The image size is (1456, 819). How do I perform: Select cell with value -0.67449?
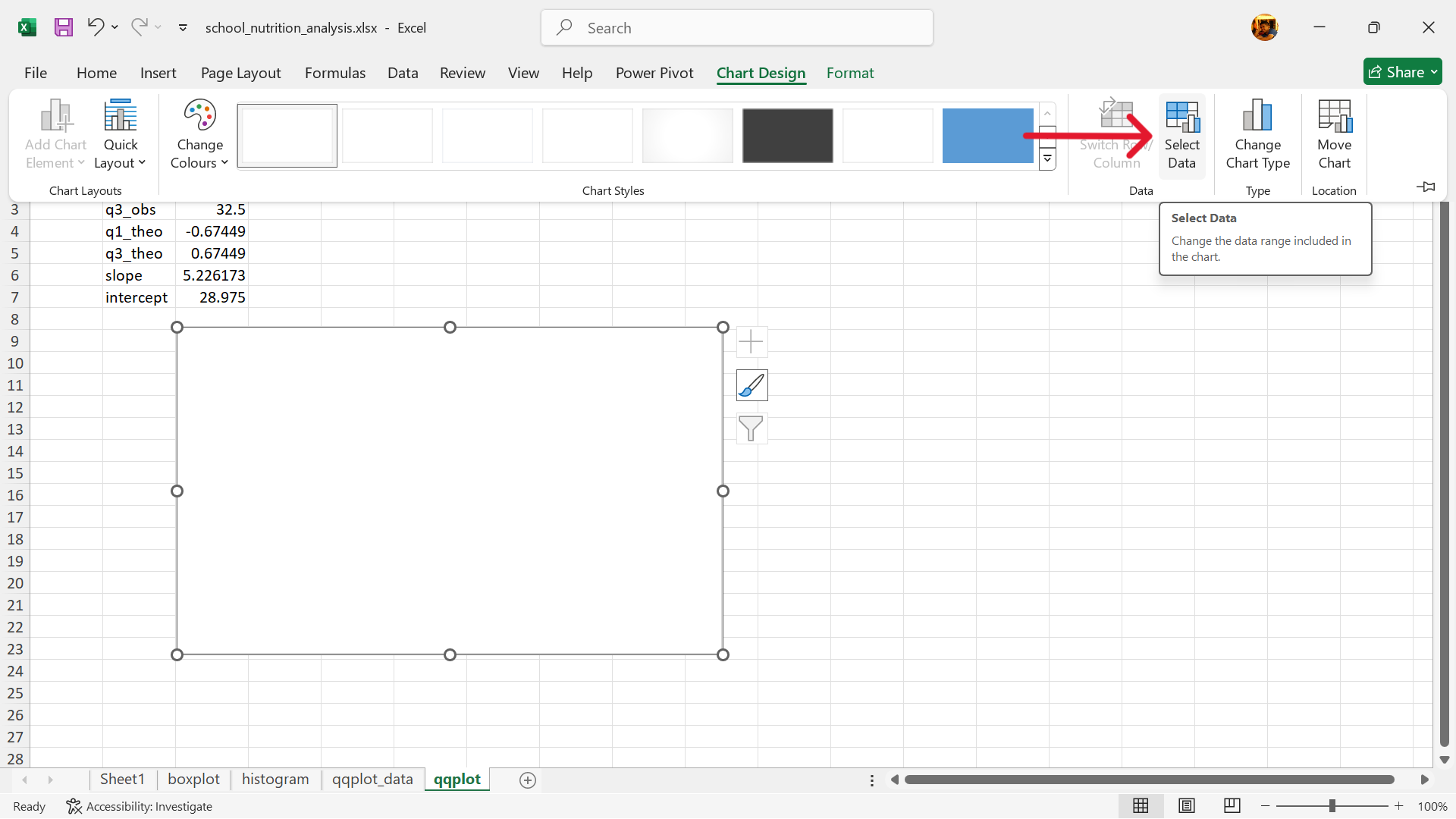212,231
